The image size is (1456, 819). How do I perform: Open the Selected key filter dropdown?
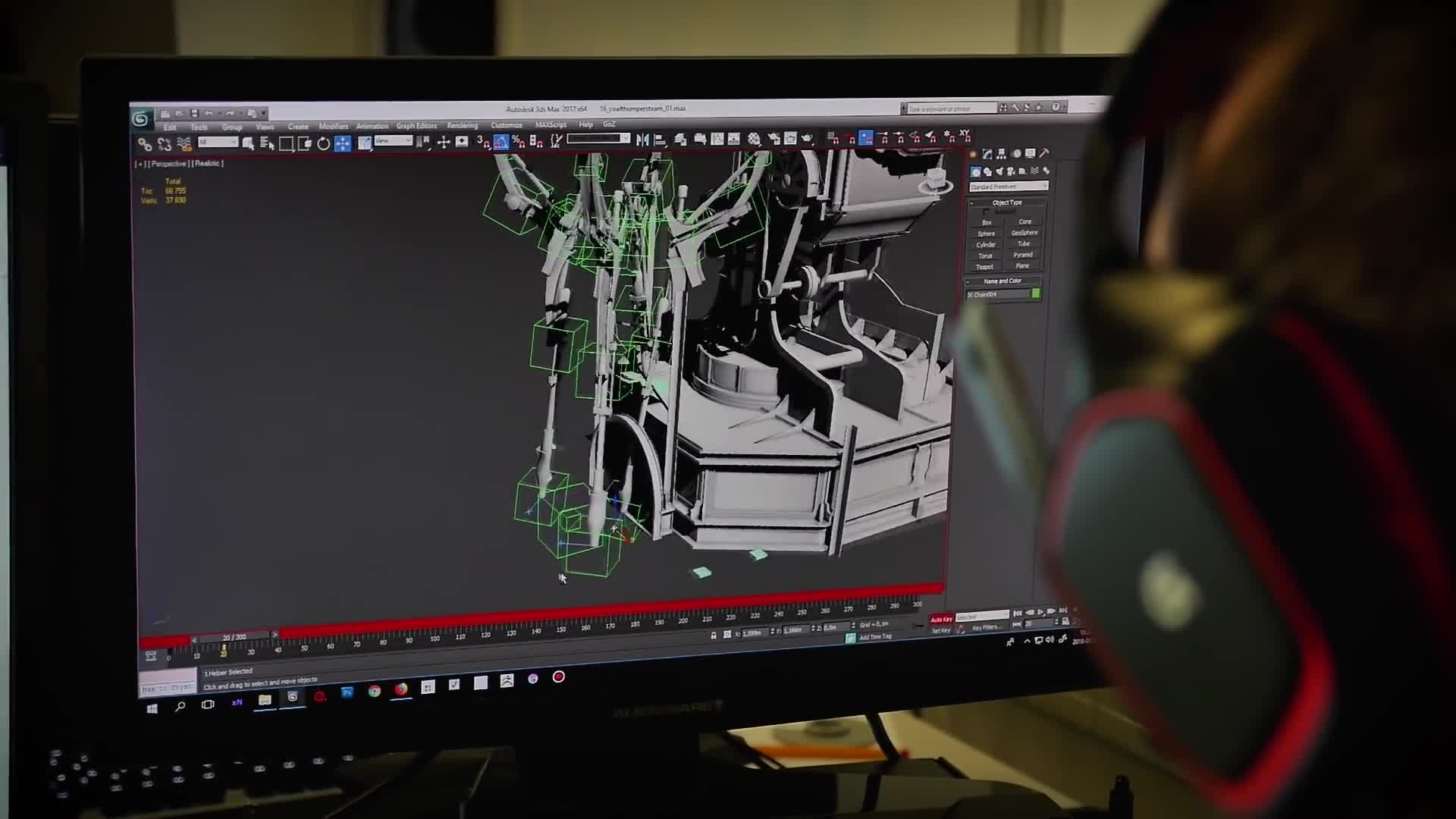pyautogui.click(x=982, y=617)
